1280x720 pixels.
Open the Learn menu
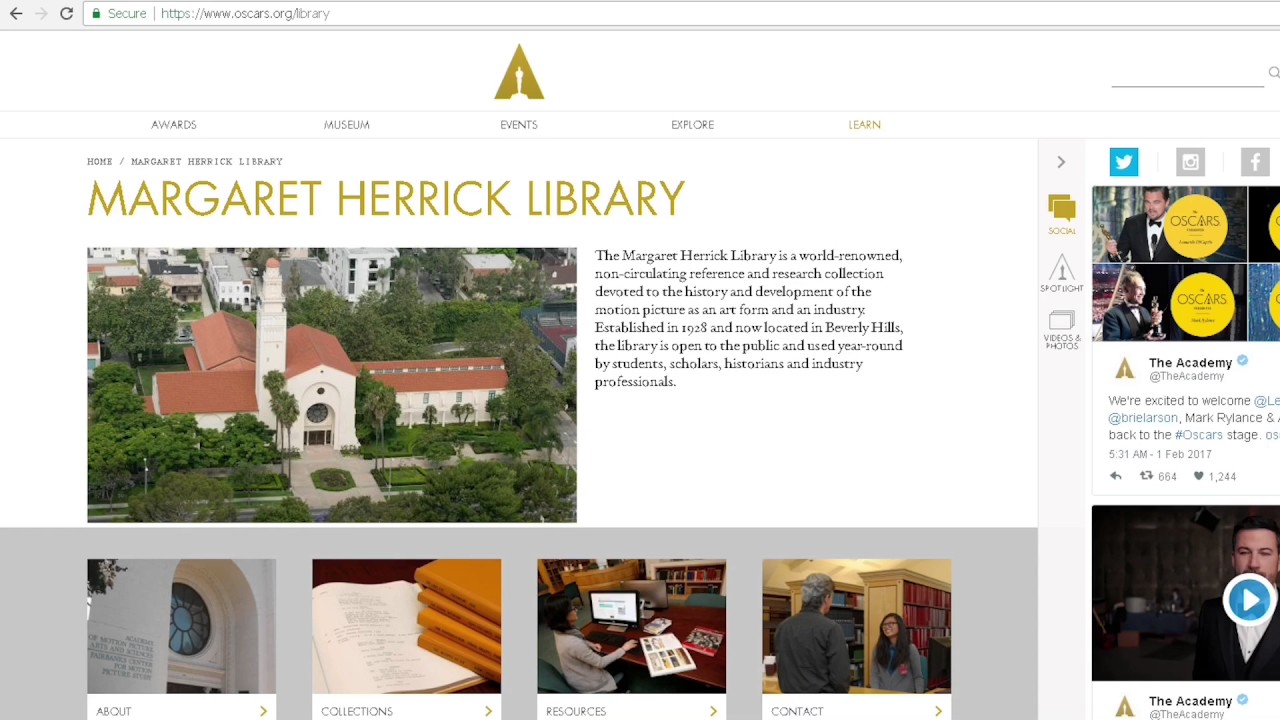[x=865, y=125]
